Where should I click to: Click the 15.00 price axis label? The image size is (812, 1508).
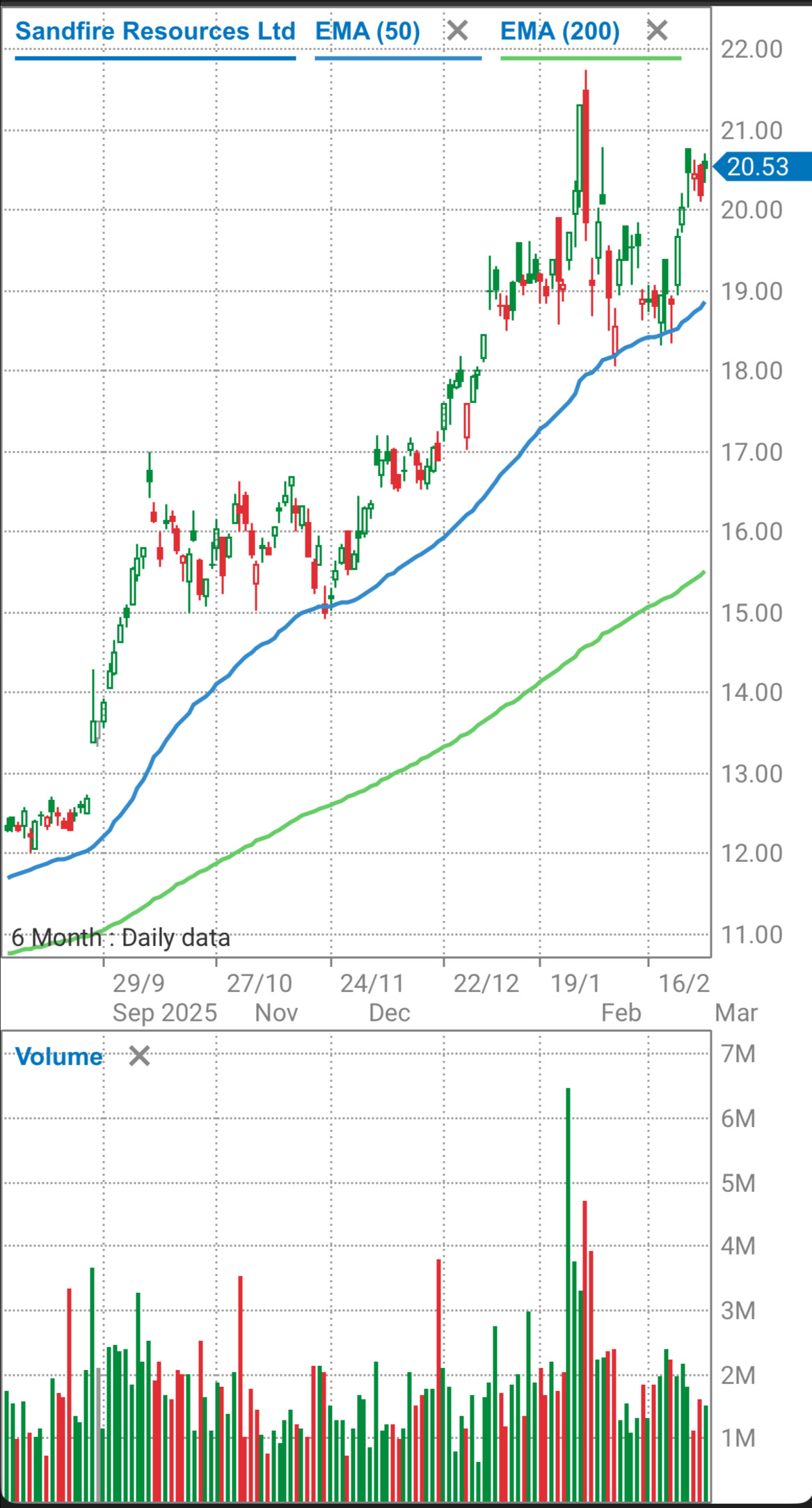coord(751,613)
